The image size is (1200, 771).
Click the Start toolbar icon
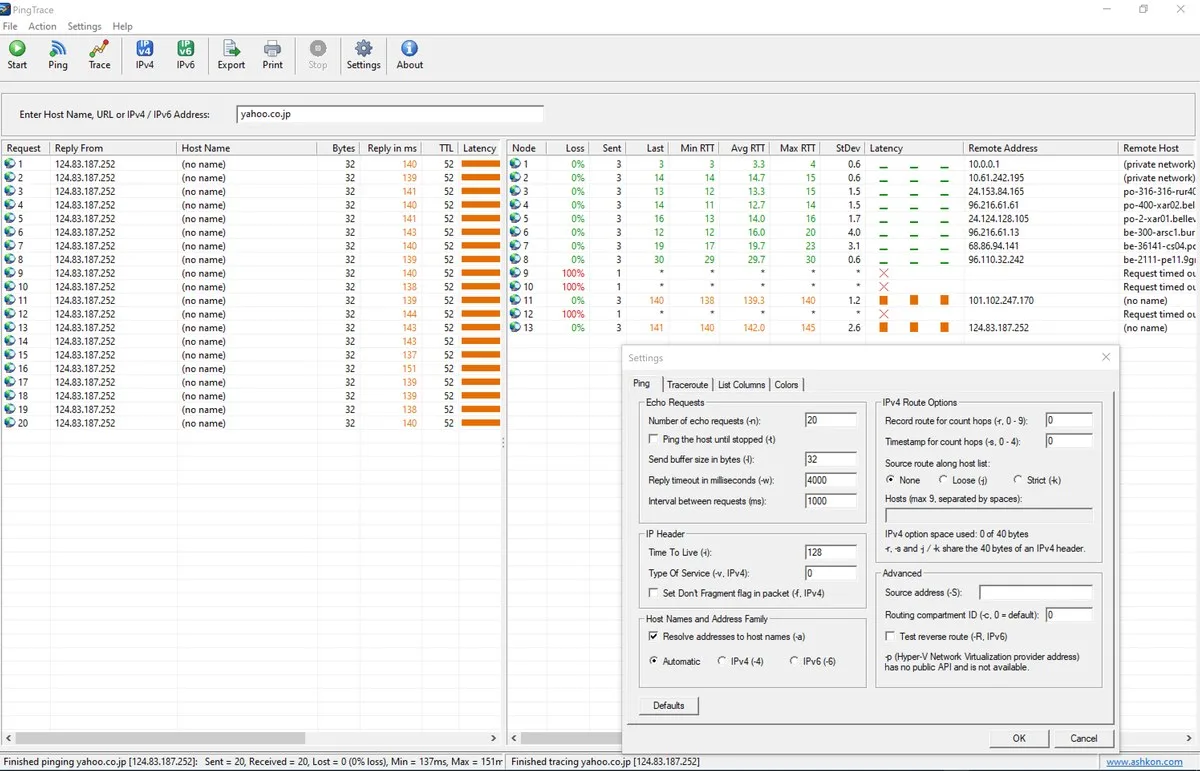point(17,48)
